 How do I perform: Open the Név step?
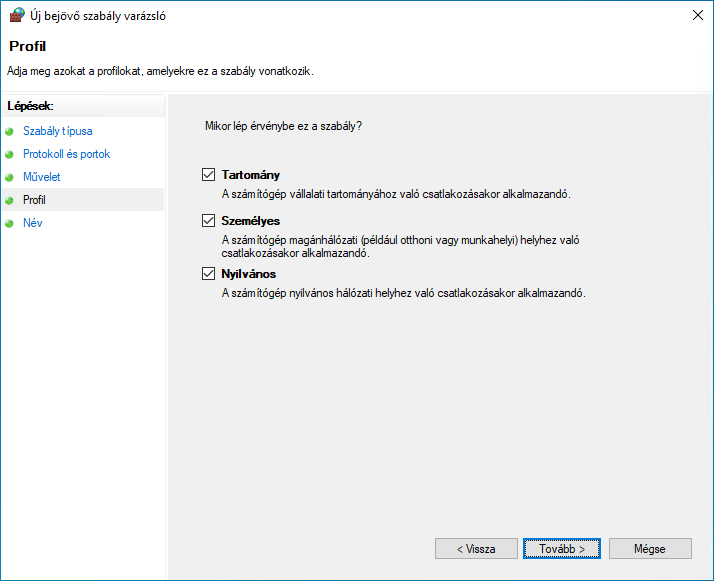point(33,223)
